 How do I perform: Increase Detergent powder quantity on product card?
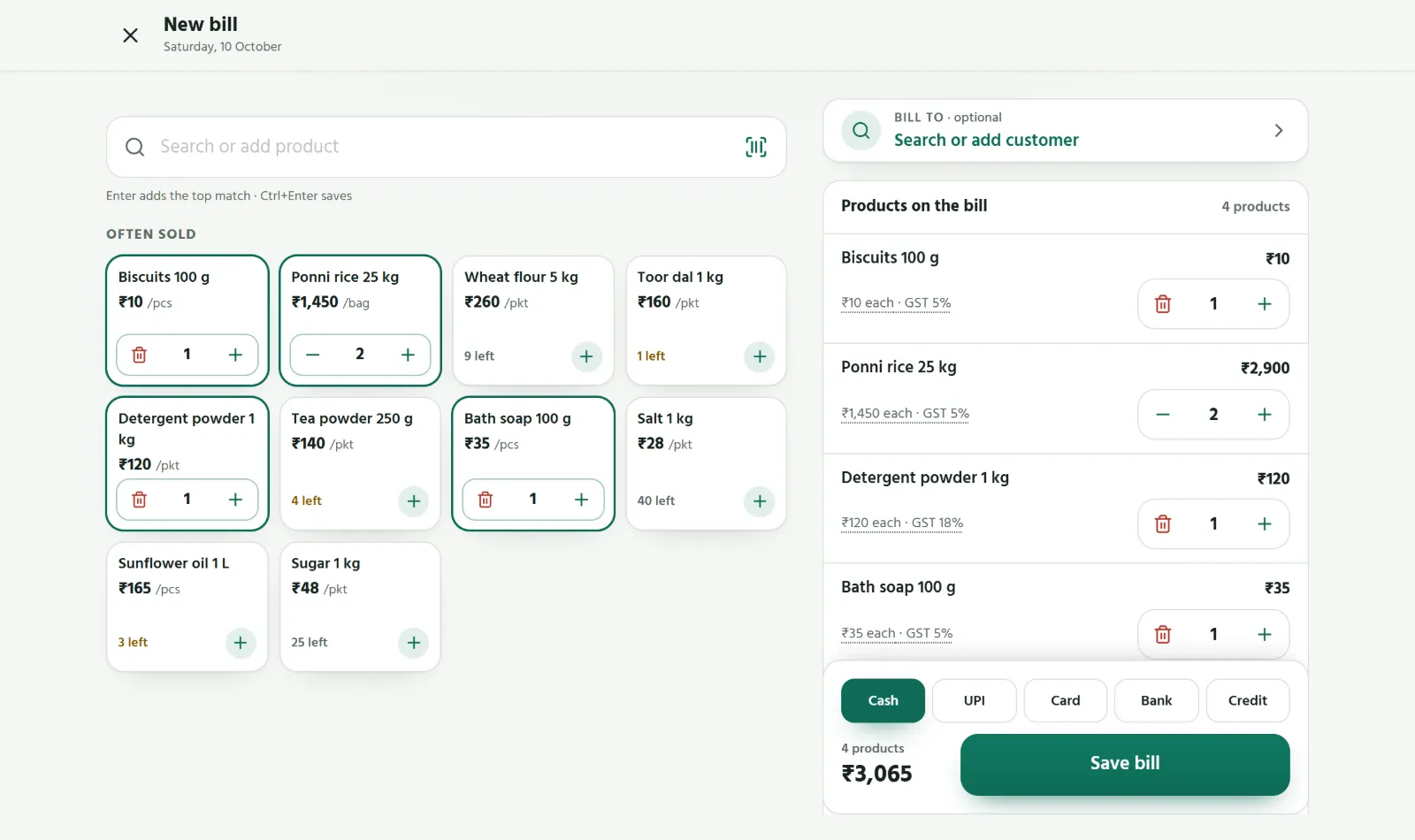point(235,500)
